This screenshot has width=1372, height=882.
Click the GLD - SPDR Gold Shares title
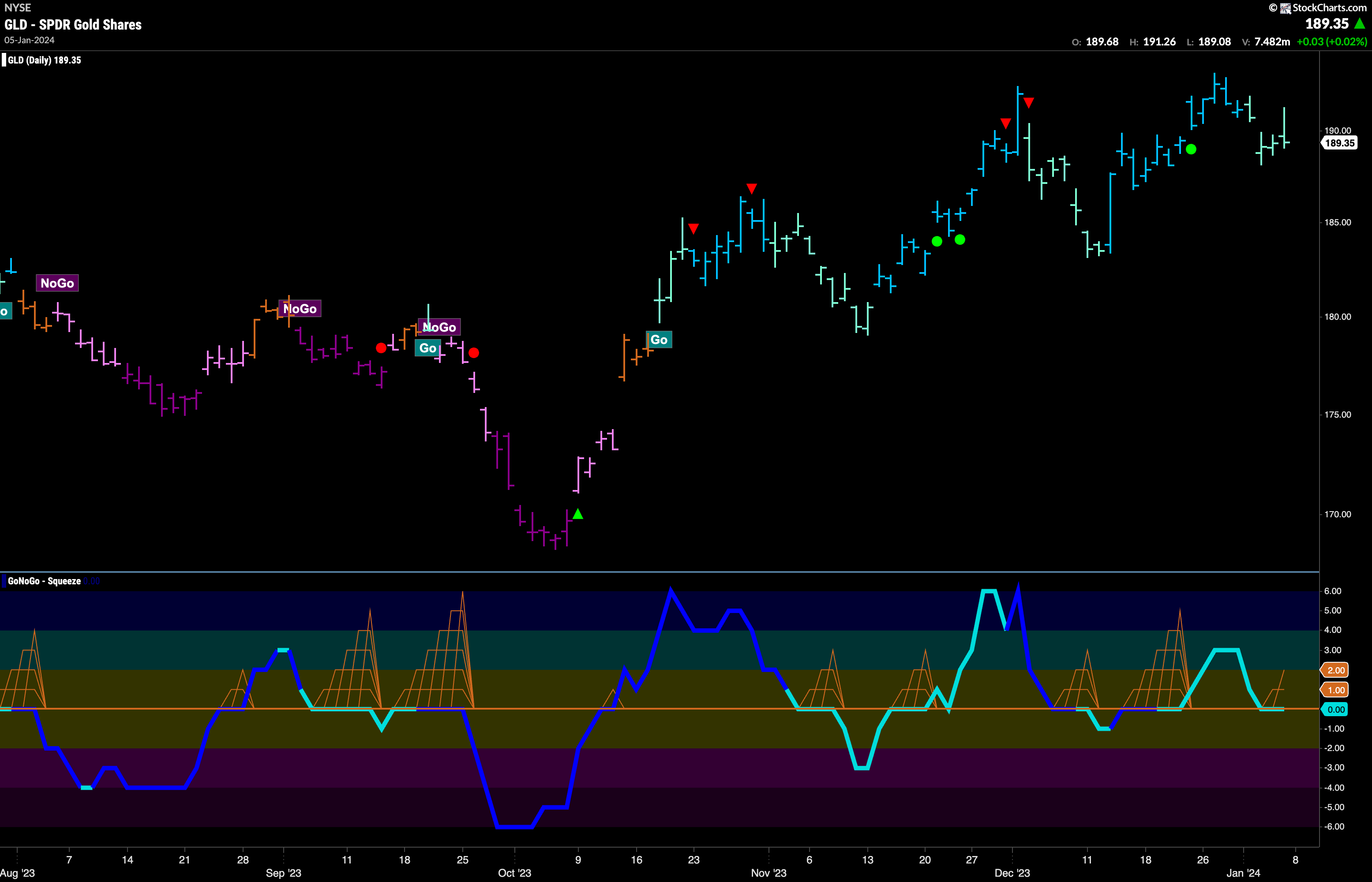73,25
